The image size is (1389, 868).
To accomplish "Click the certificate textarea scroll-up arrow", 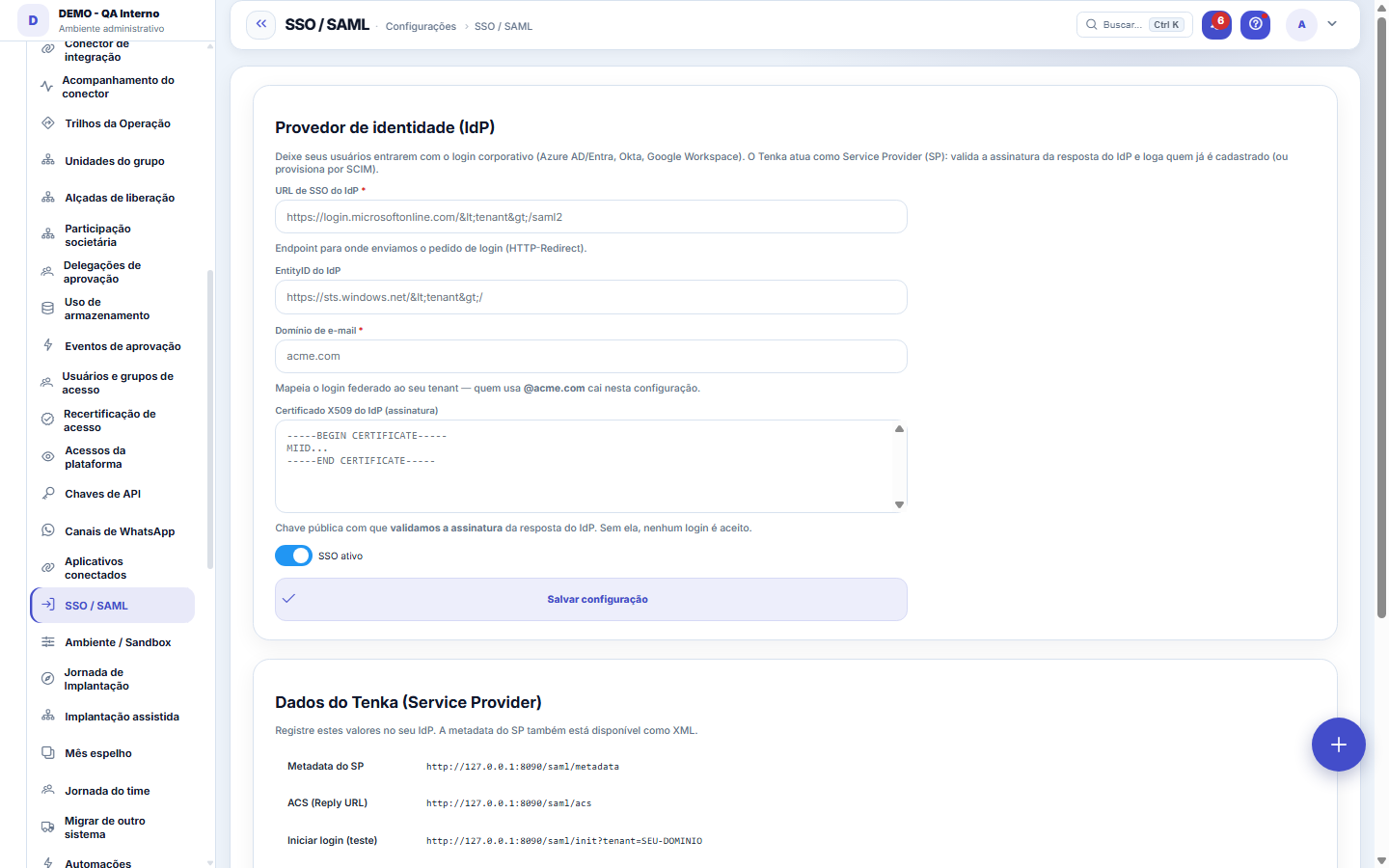I will pyautogui.click(x=899, y=429).
